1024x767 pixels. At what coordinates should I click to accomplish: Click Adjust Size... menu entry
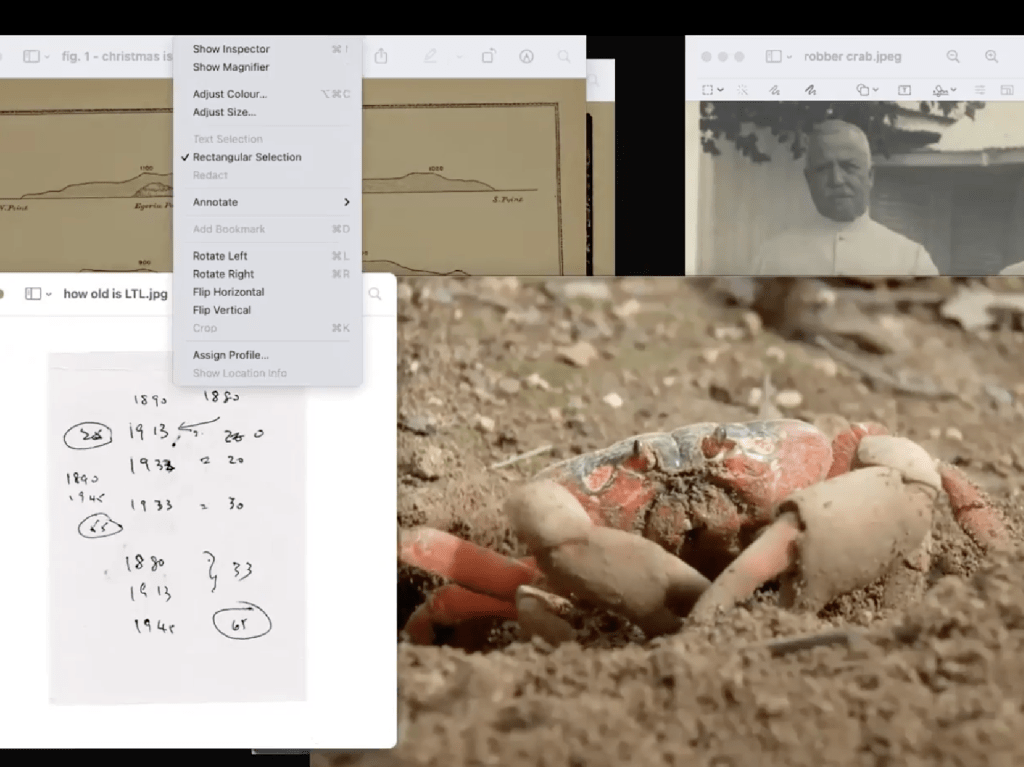(224, 112)
